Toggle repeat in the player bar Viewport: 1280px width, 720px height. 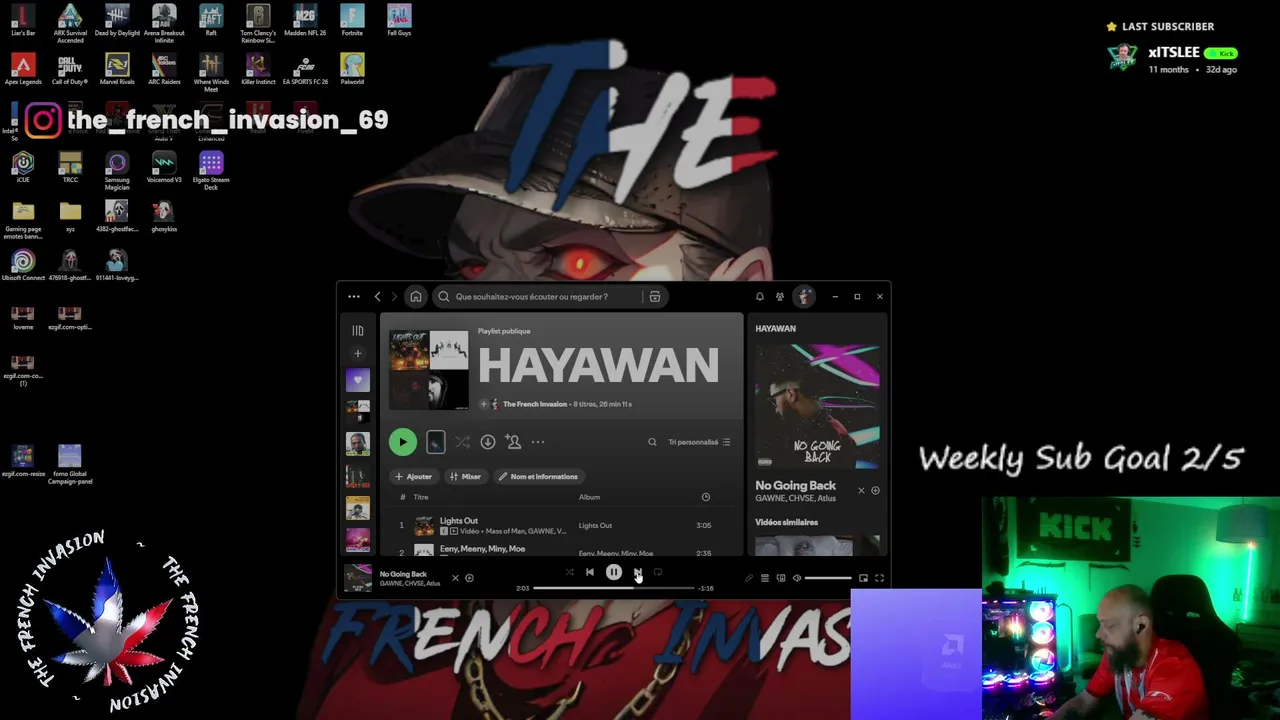tap(658, 572)
